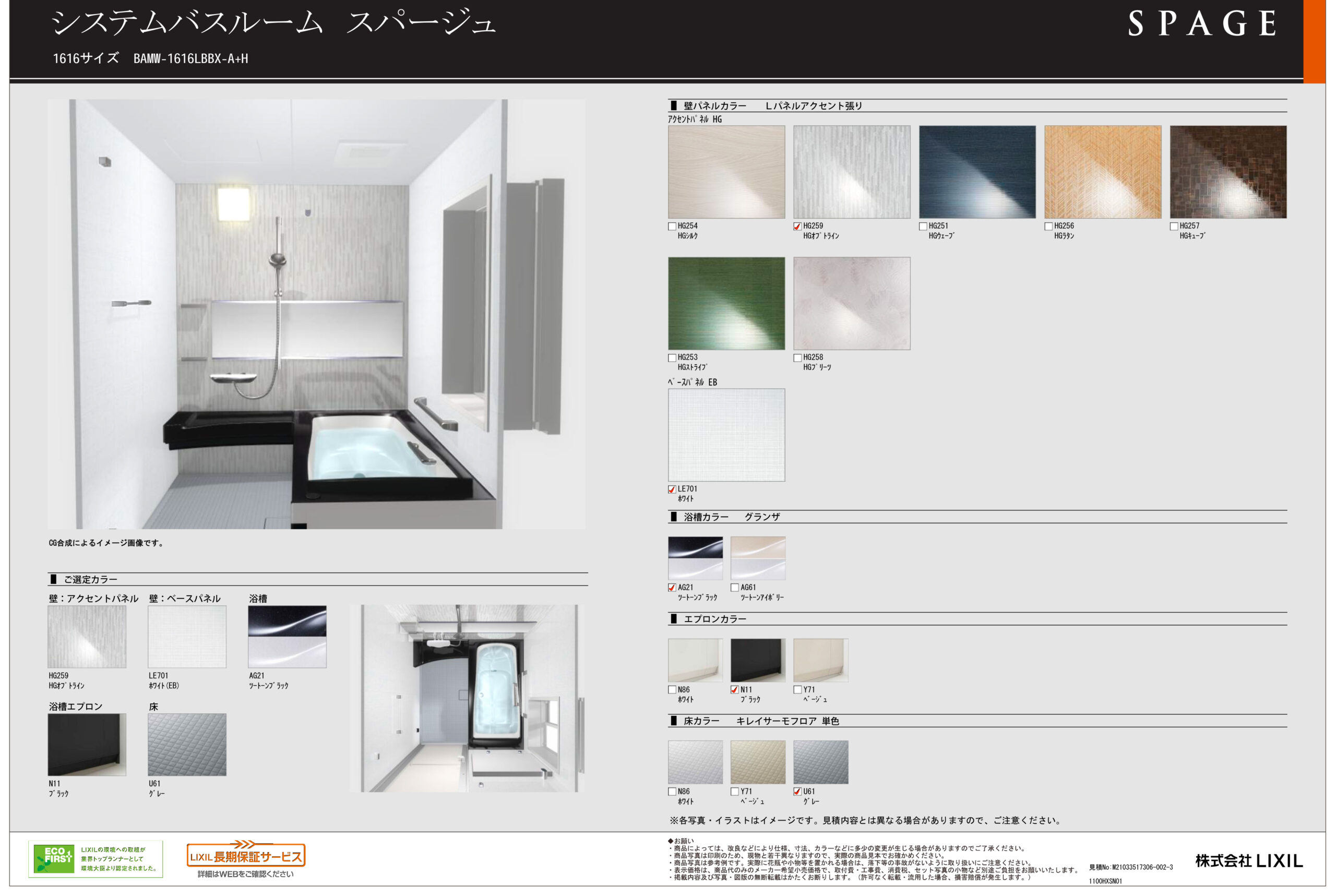Select the HG251 navy wave panel swatch
Viewport: 1336px width, 896px height.
click(x=977, y=172)
